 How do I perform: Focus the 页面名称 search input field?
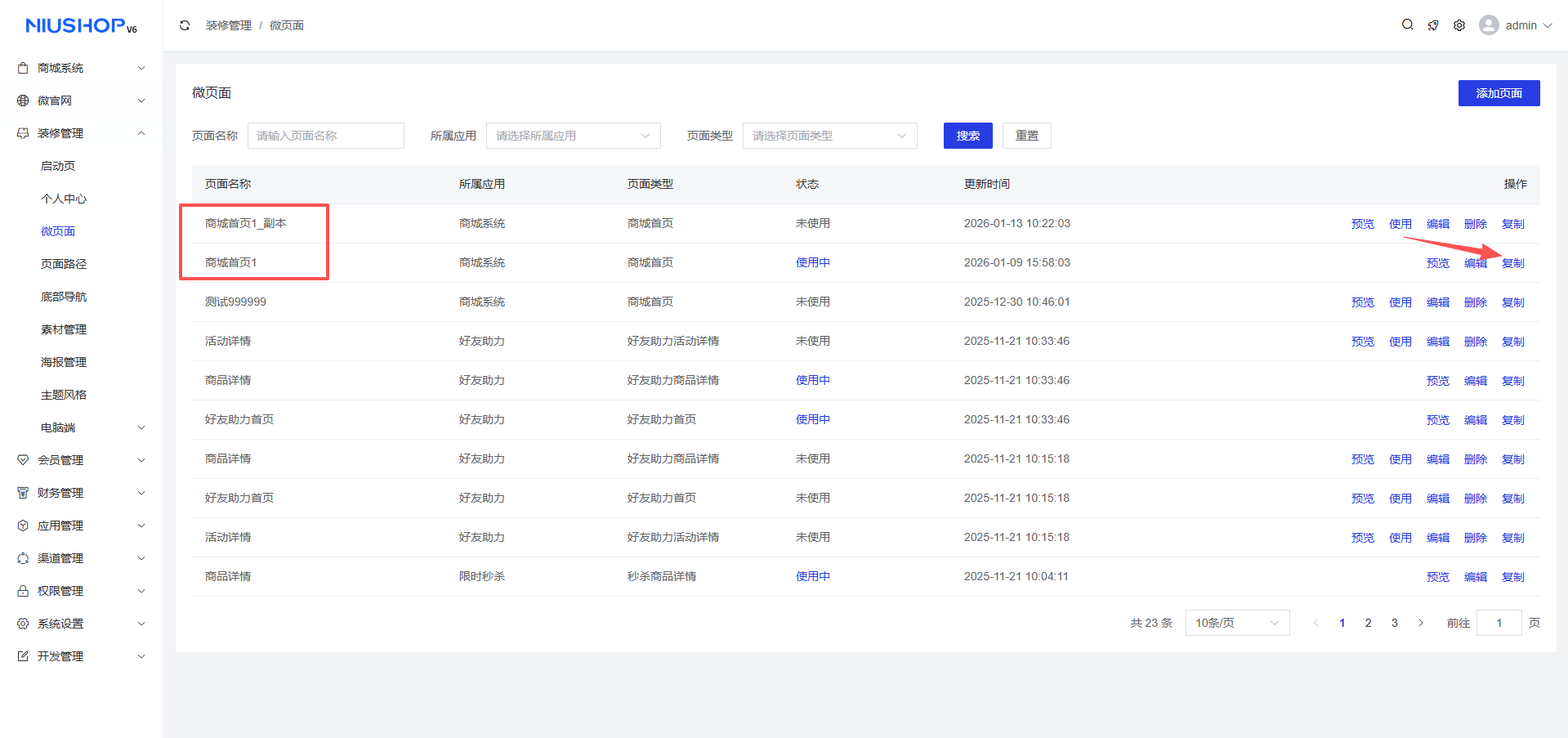(325, 136)
